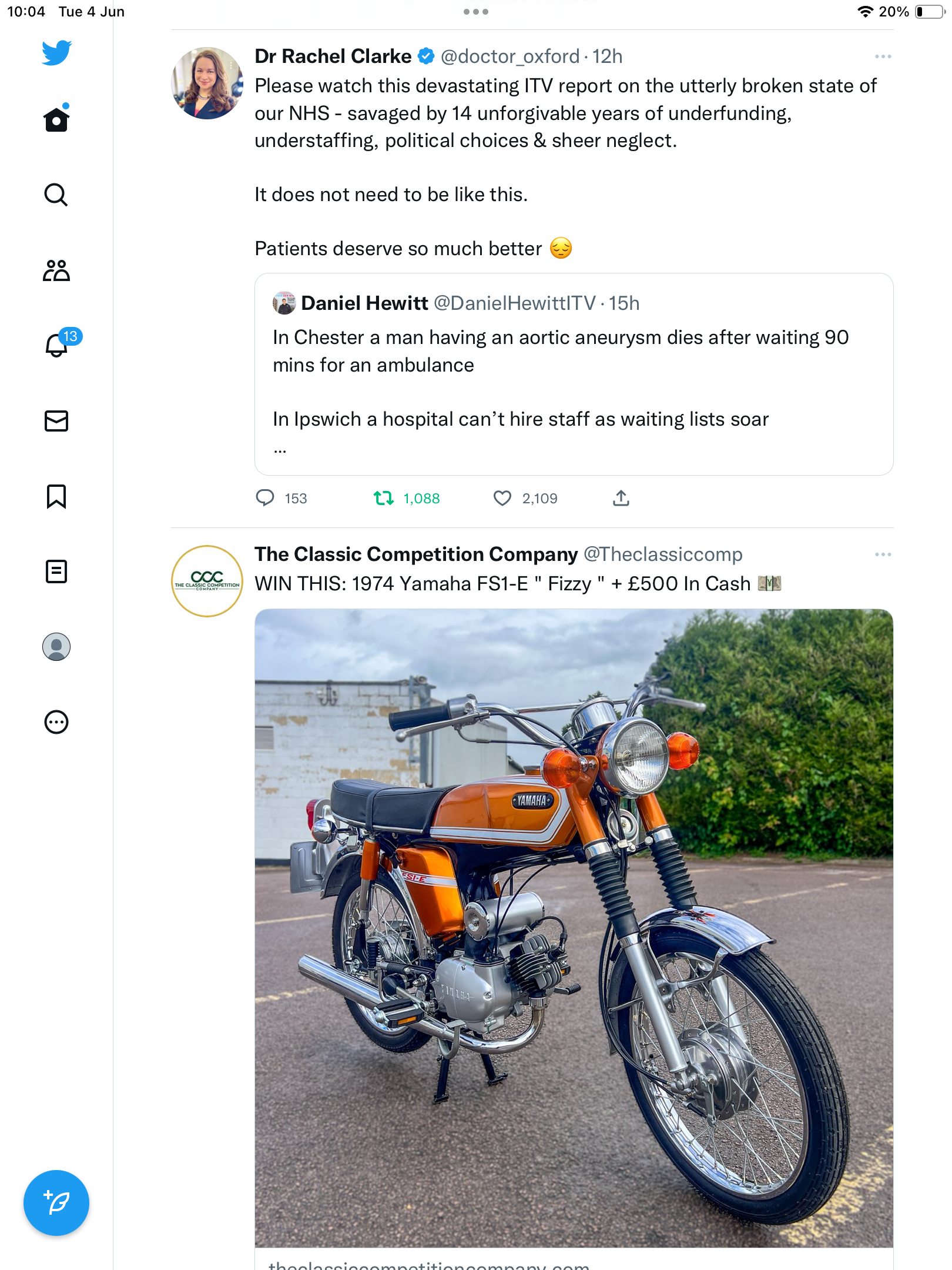Open the Yamaha FS1-E motorcycle image

pyautogui.click(x=574, y=928)
